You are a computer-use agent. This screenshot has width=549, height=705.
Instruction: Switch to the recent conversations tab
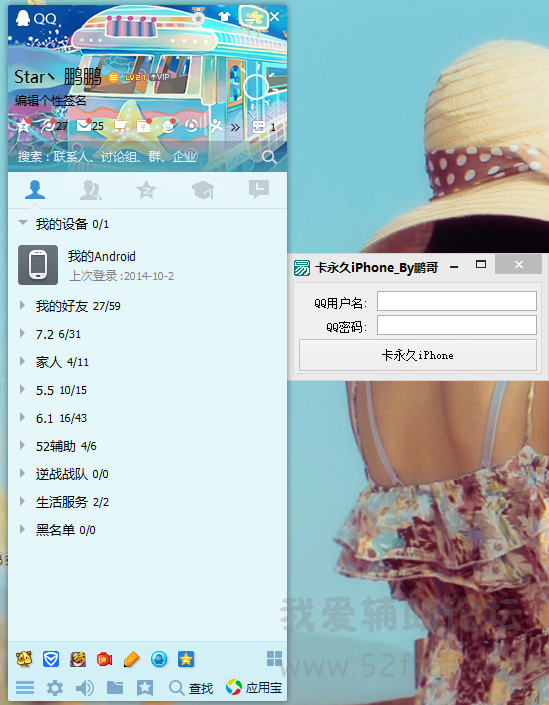pos(259,189)
